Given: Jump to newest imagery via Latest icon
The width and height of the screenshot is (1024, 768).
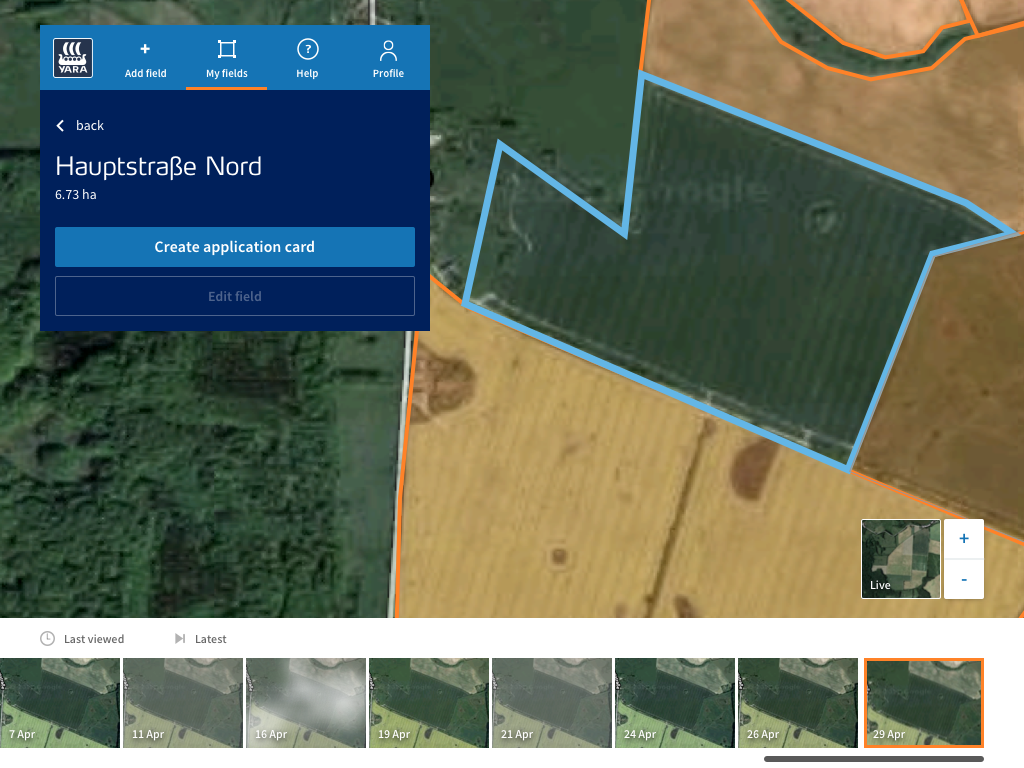Looking at the screenshot, I should [x=181, y=638].
